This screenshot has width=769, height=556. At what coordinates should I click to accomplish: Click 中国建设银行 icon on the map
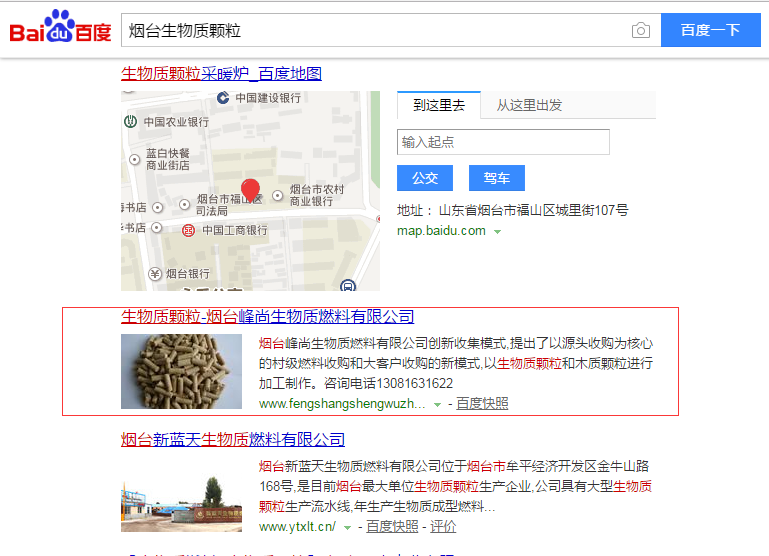[223, 98]
